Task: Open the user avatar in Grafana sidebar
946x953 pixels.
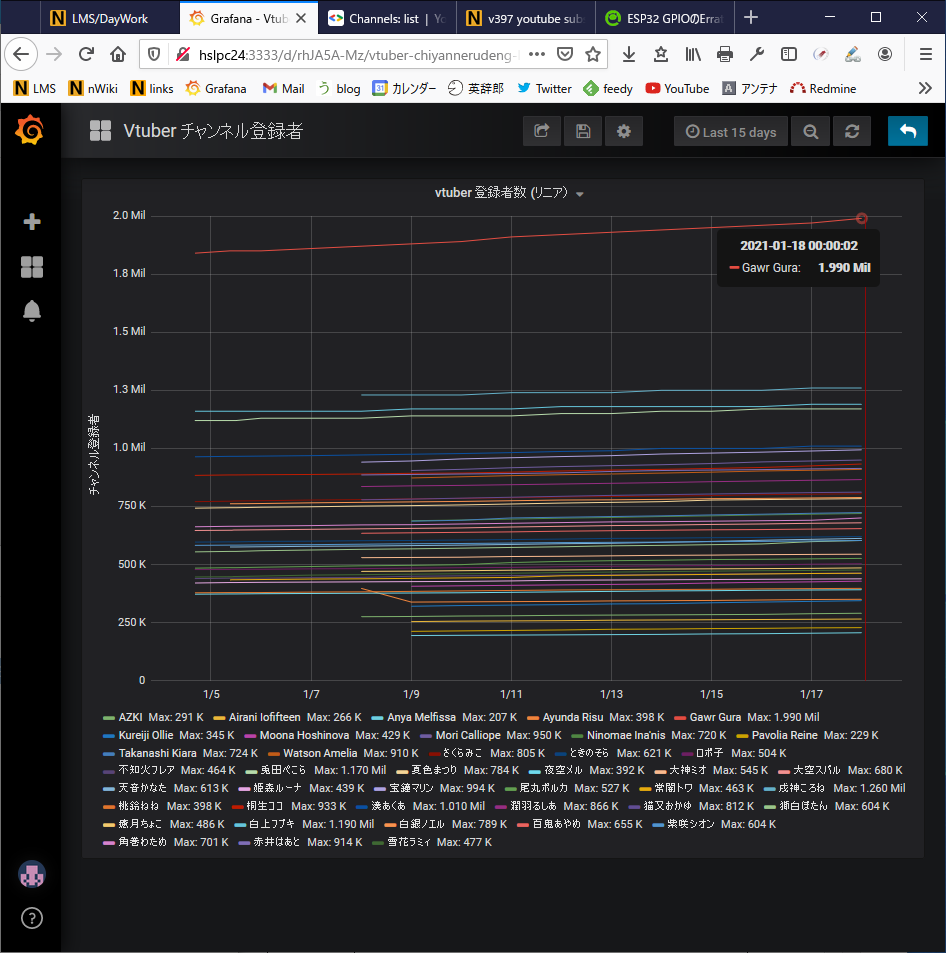Action: coord(32,875)
